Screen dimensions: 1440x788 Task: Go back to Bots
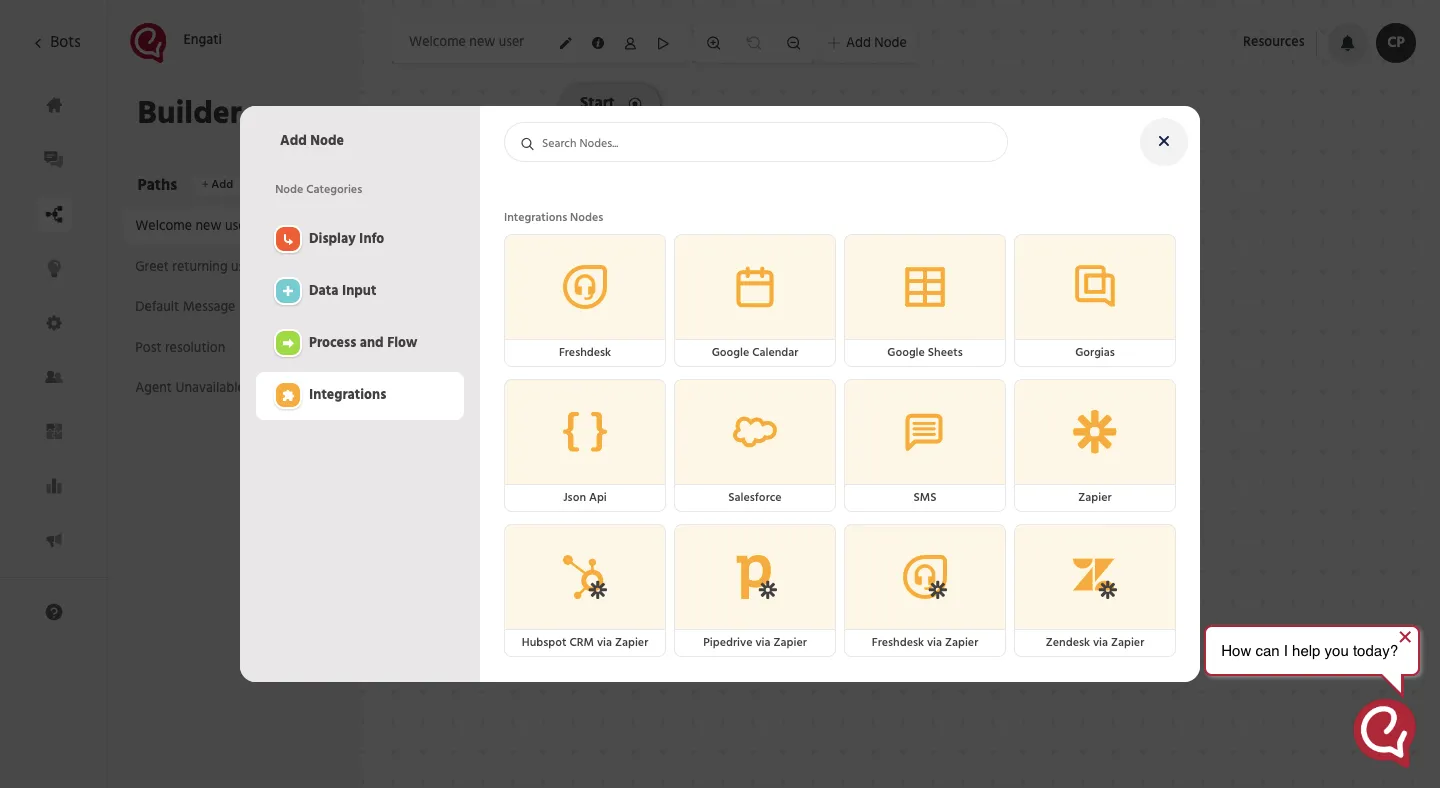57,42
